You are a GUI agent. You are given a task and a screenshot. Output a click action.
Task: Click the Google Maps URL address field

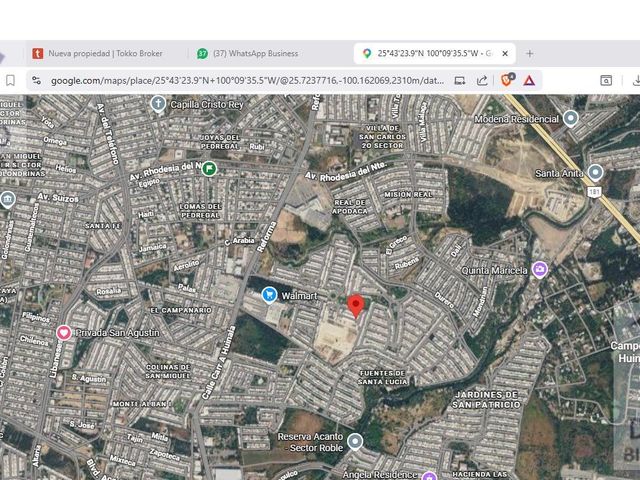[247, 80]
